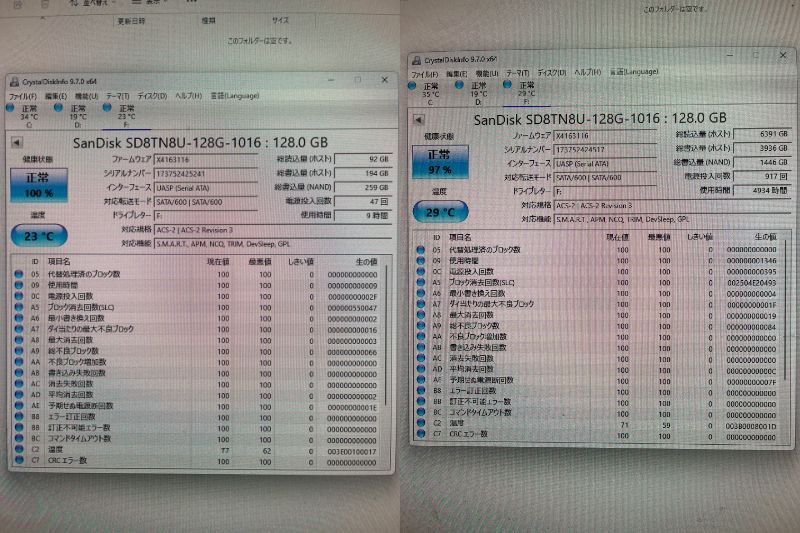
Task: Click serial number field 173752424517
Action: 605,149
